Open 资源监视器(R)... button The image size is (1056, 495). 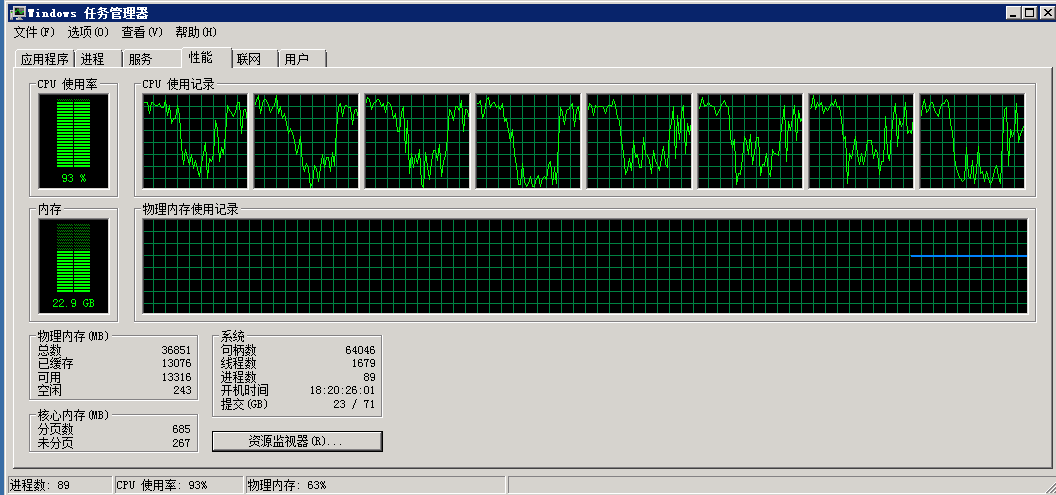click(x=297, y=441)
